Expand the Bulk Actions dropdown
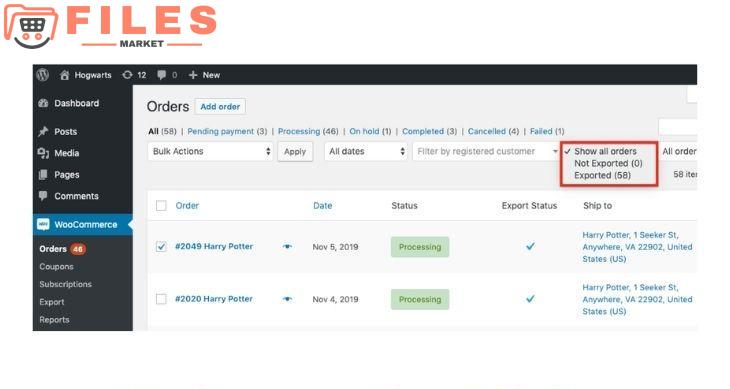The height and width of the screenshot is (389, 730). tap(210, 152)
